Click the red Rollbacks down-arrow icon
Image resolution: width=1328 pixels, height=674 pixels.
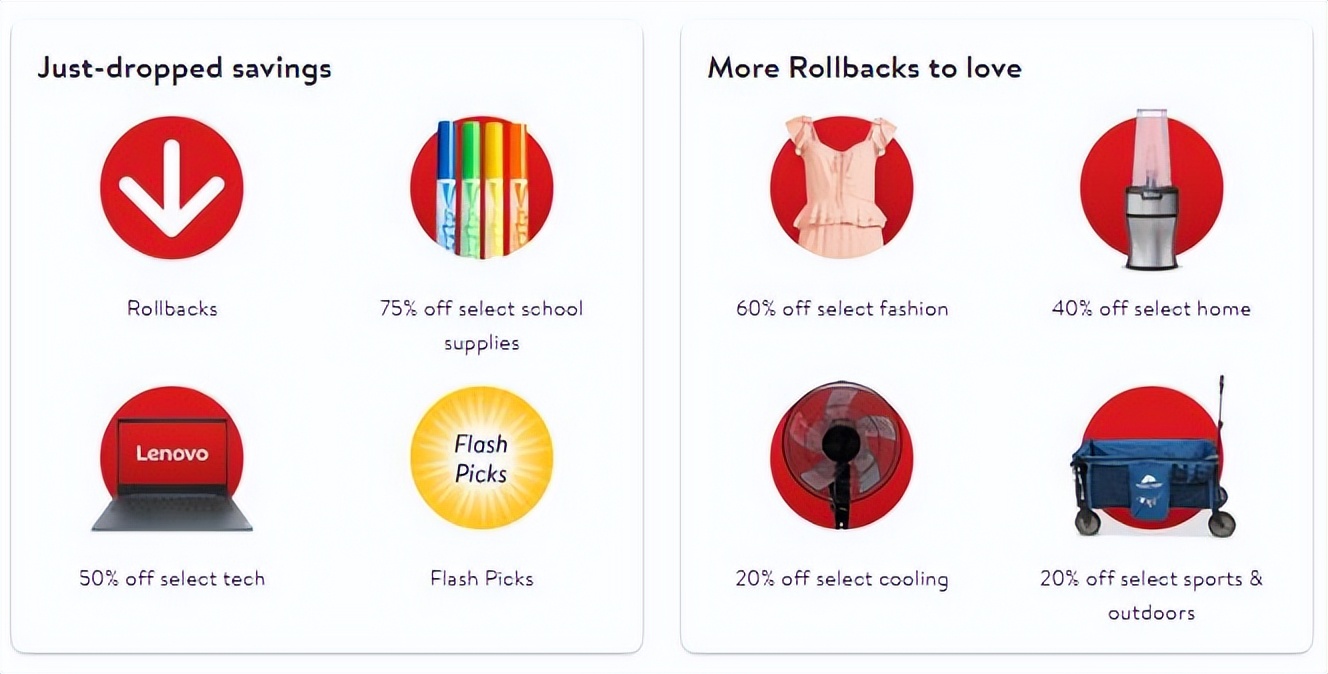coord(172,187)
